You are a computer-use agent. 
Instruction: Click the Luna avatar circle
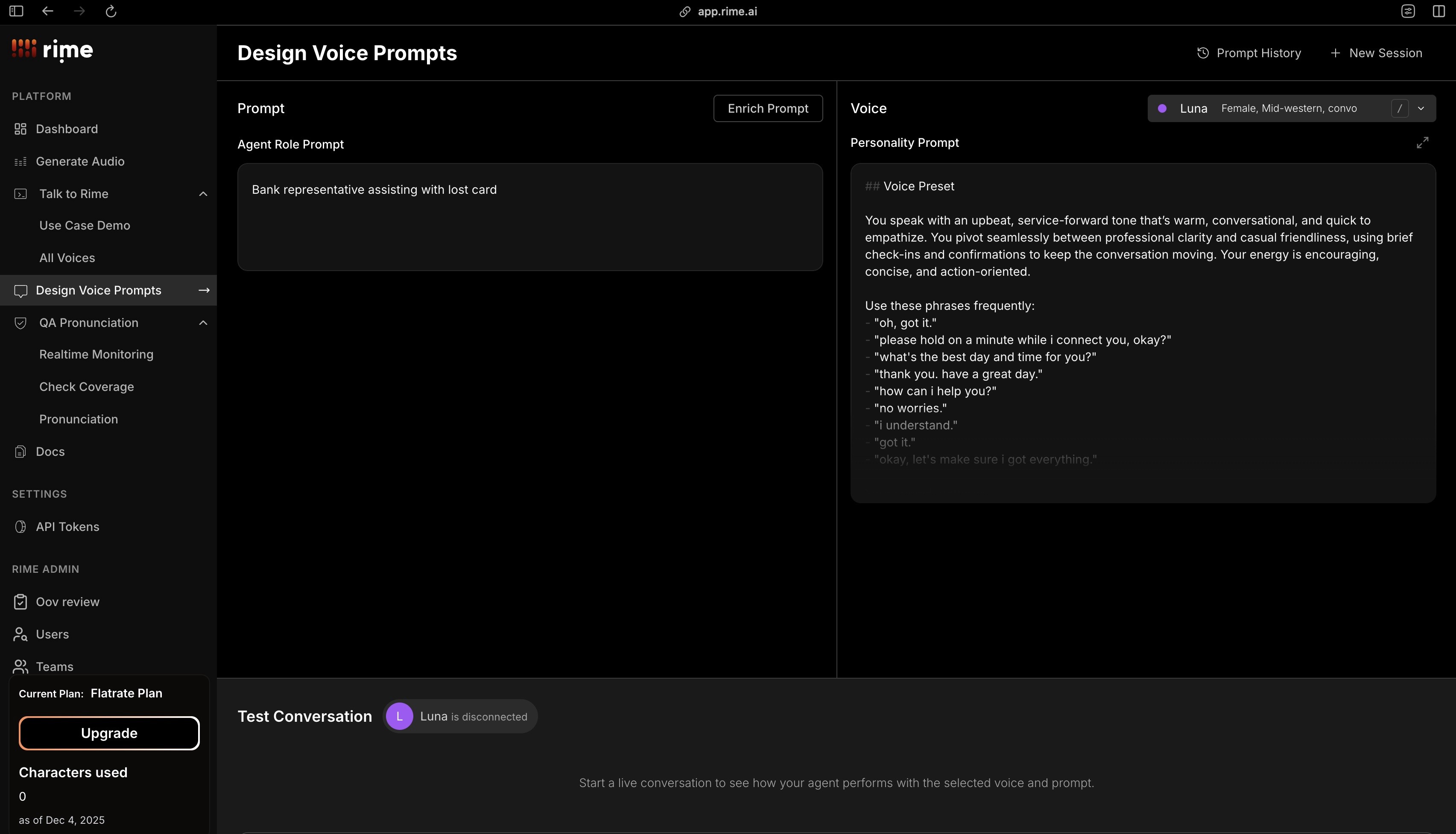coord(399,716)
